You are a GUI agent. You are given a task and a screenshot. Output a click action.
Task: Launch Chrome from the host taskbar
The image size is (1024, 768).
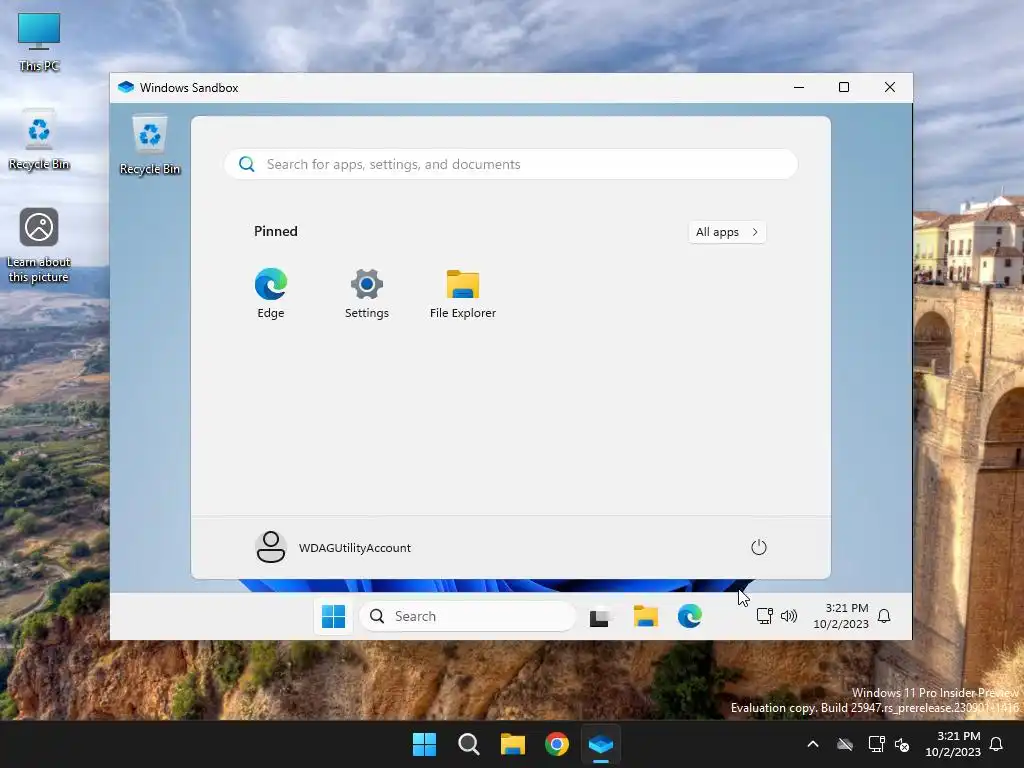(556, 744)
